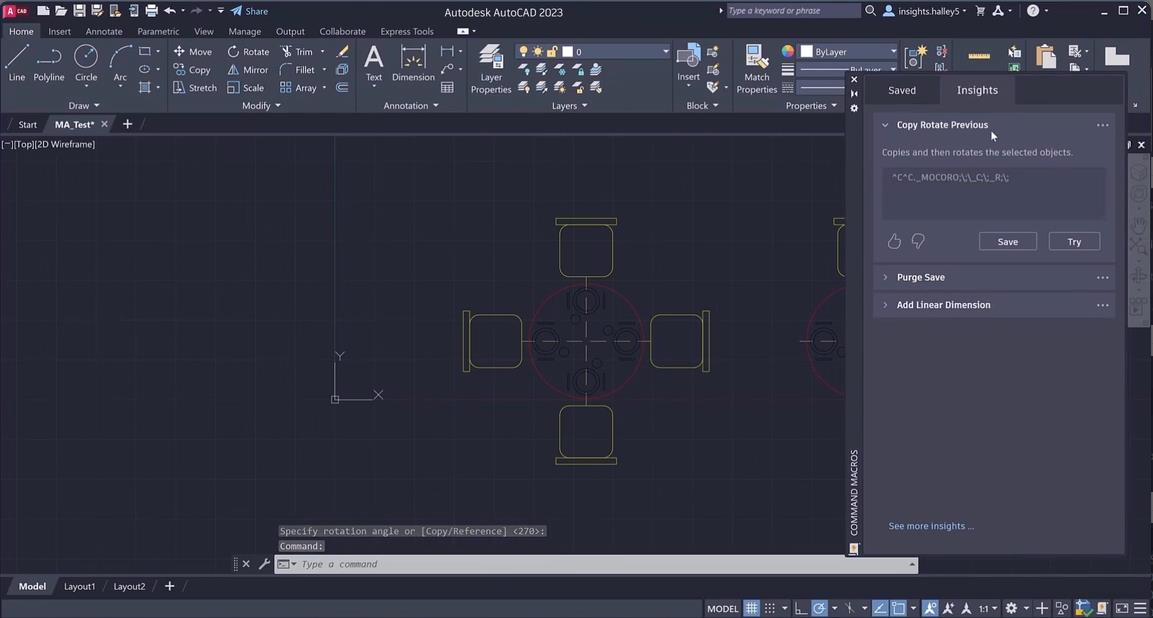Open the Insert ribbon tab
The image size is (1153, 618).
[x=60, y=32]
